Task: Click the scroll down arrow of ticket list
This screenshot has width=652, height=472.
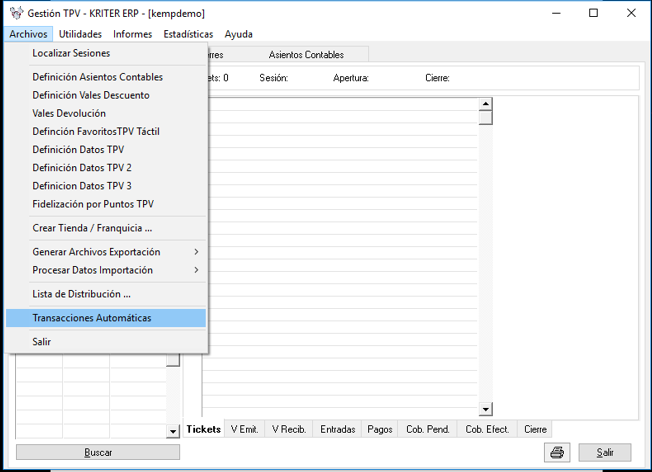Action: (x=486, y=409)
